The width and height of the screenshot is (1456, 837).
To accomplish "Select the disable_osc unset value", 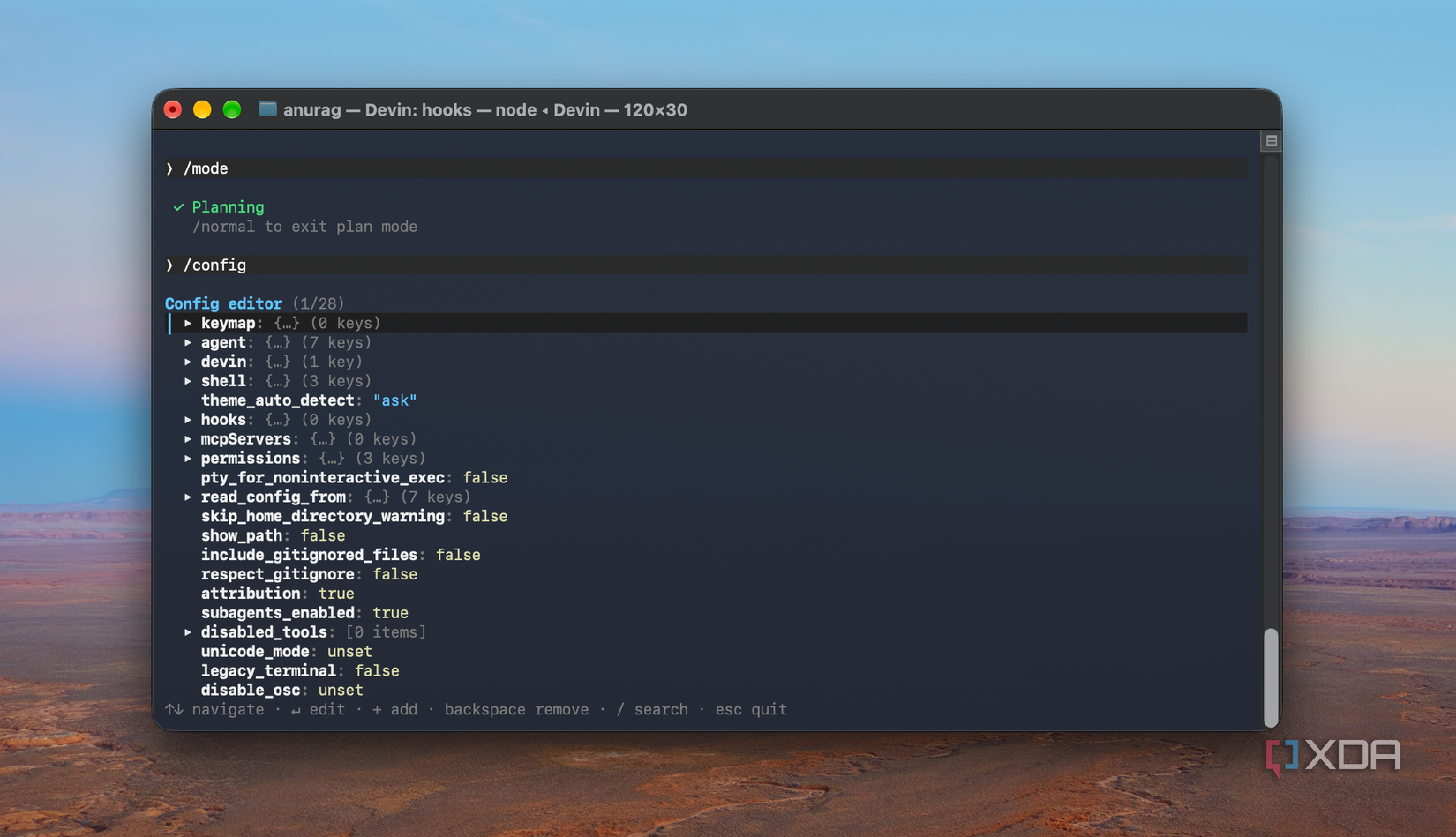I will click(x=341, y=691).
